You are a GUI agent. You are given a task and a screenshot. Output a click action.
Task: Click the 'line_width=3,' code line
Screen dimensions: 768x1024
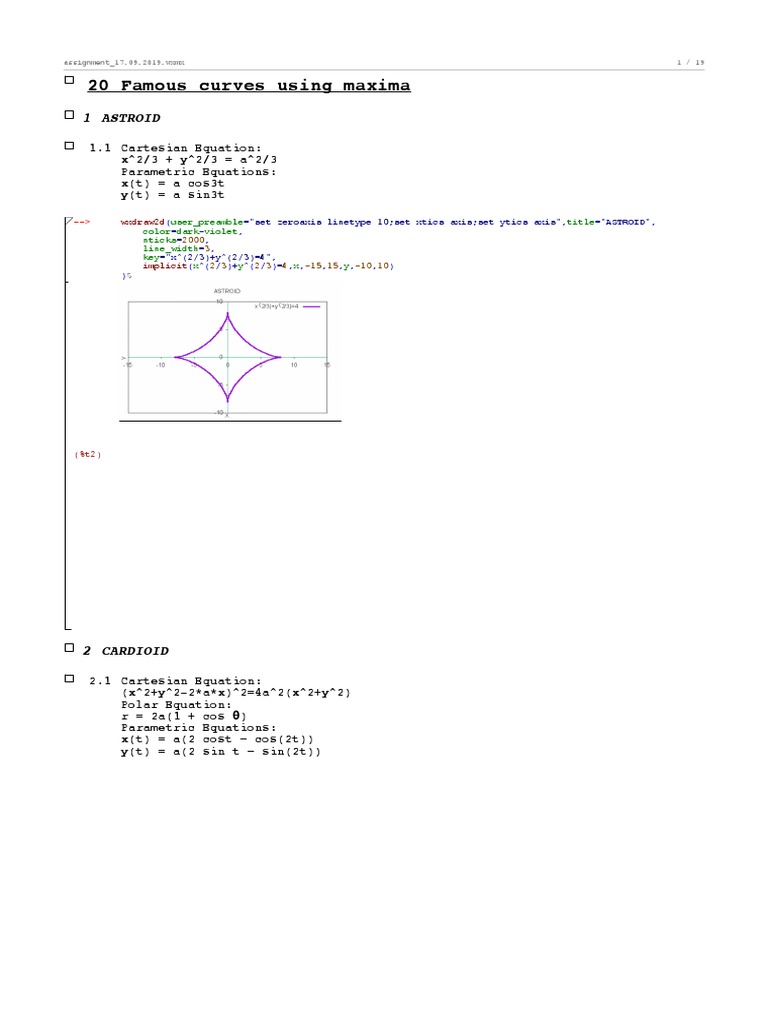[x=178, y=248]
